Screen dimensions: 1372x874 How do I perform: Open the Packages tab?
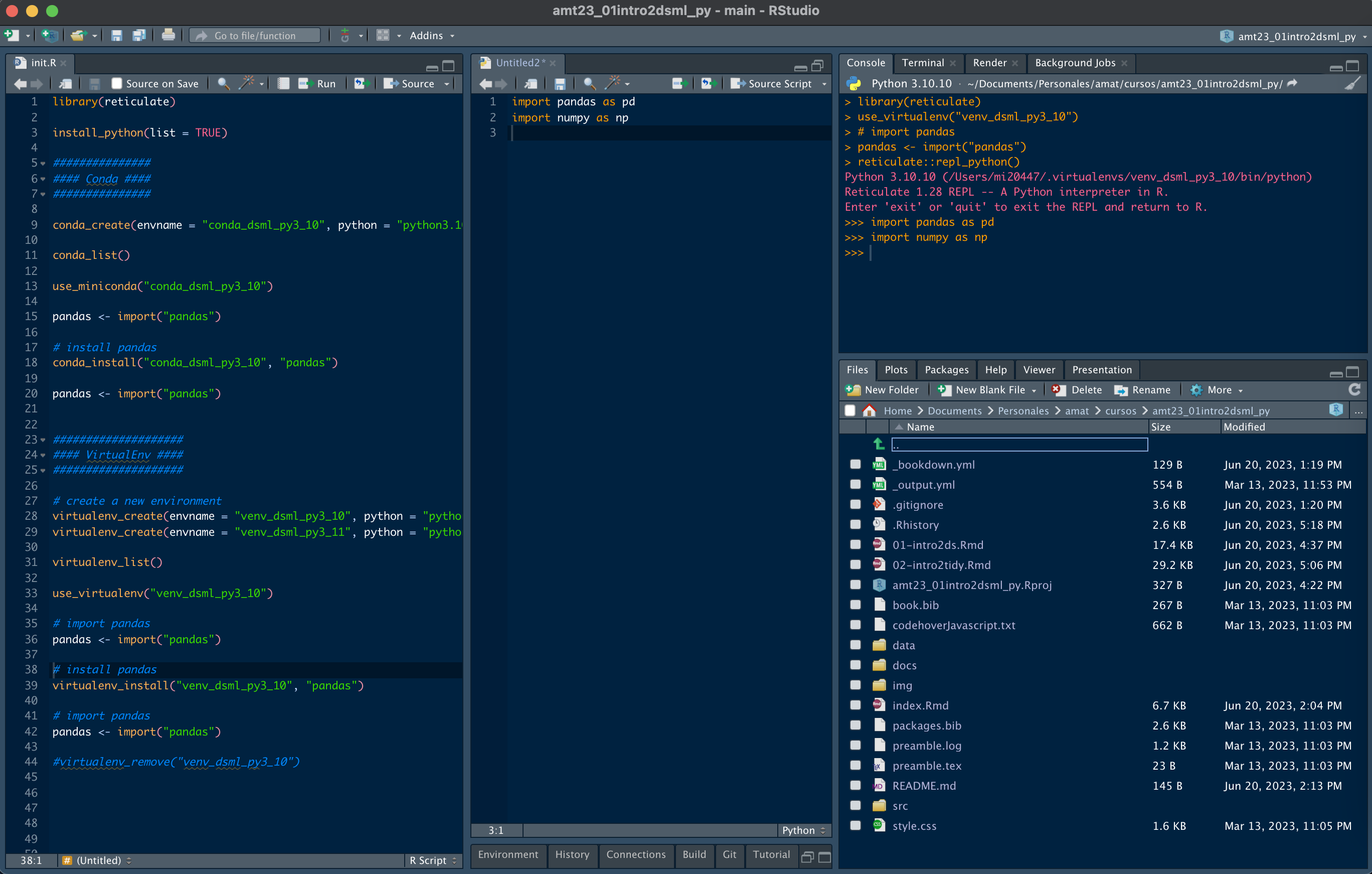[x=946, y=369]
